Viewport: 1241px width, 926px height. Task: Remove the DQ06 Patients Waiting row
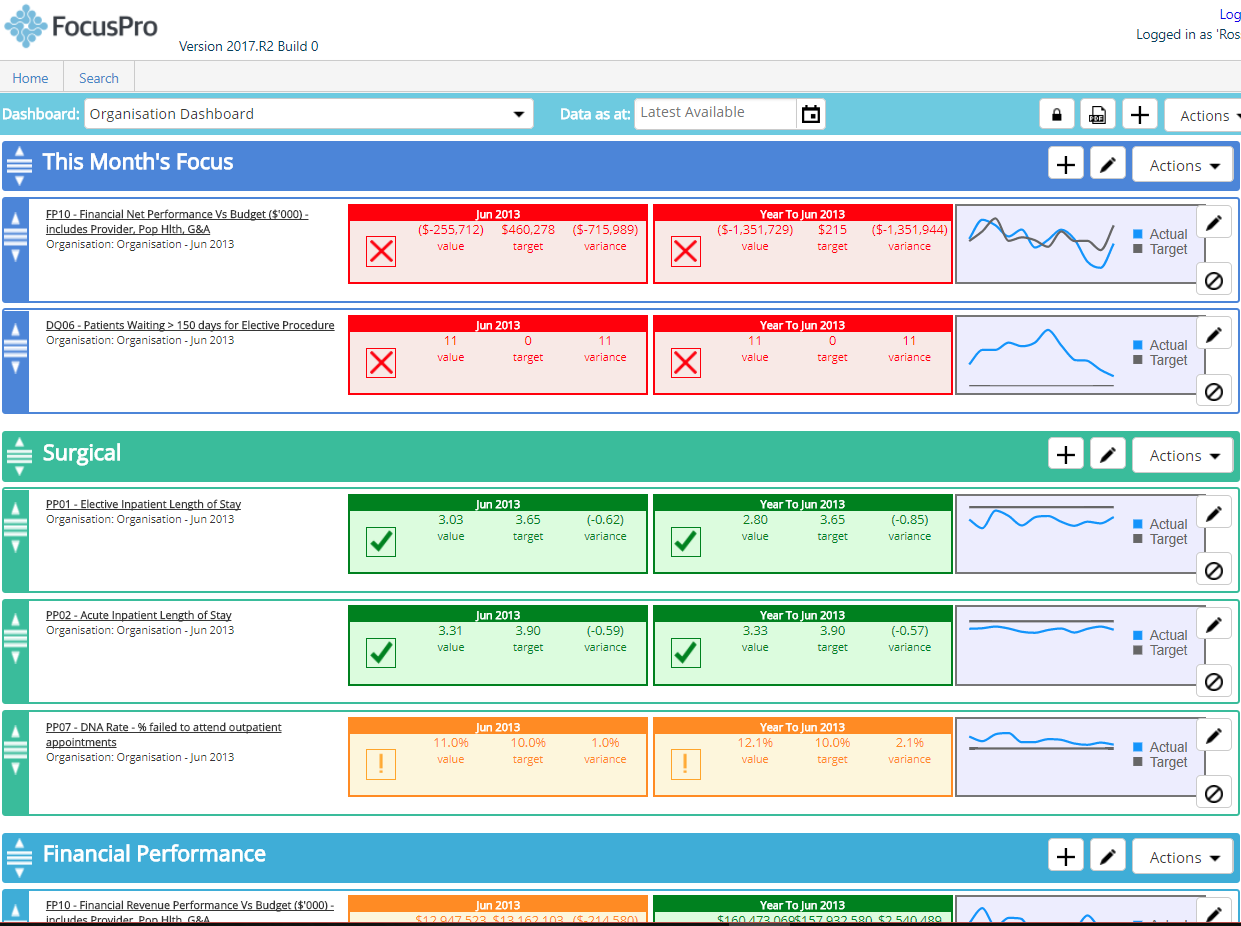(x=1214, y=392)
